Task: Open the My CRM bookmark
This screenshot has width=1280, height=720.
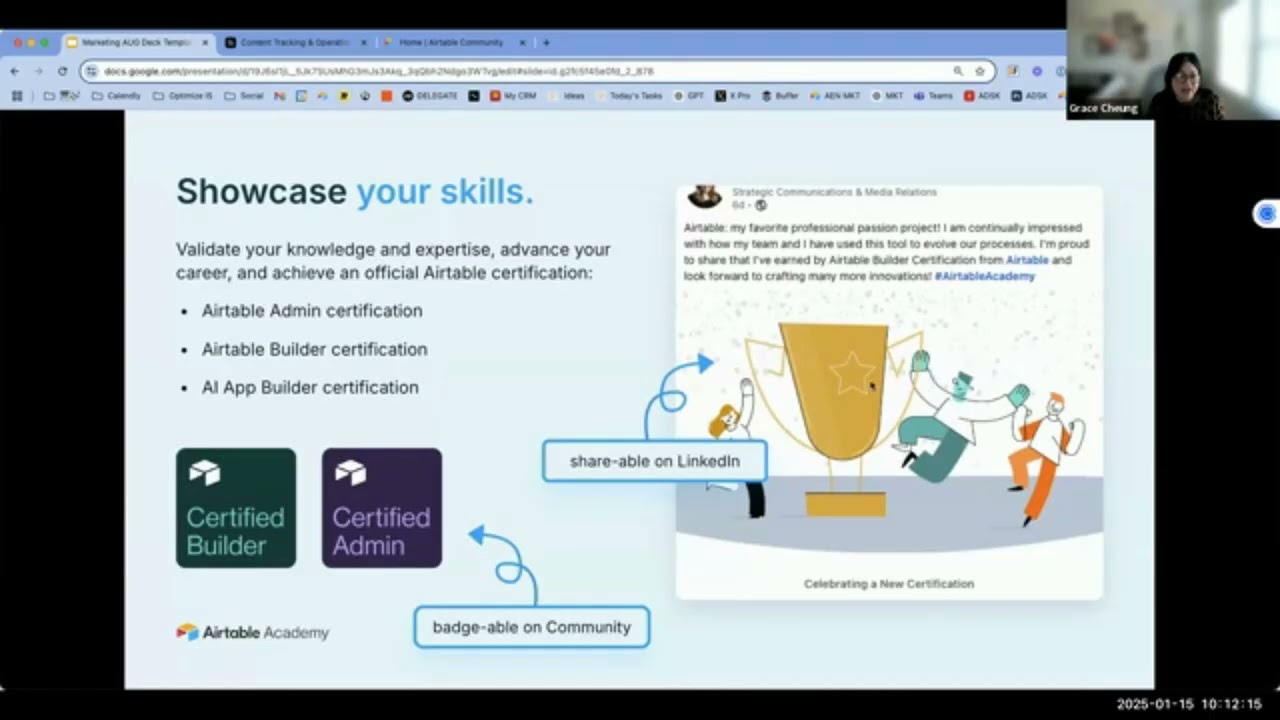Action: tap(513, 96)
